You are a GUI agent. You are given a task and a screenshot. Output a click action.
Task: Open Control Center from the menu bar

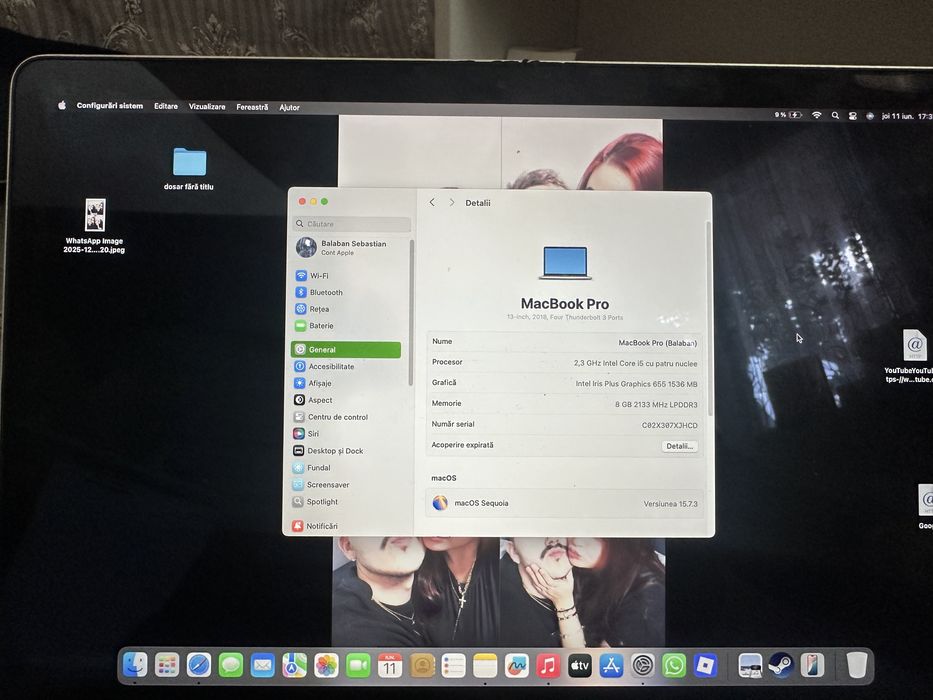[853, 116]
